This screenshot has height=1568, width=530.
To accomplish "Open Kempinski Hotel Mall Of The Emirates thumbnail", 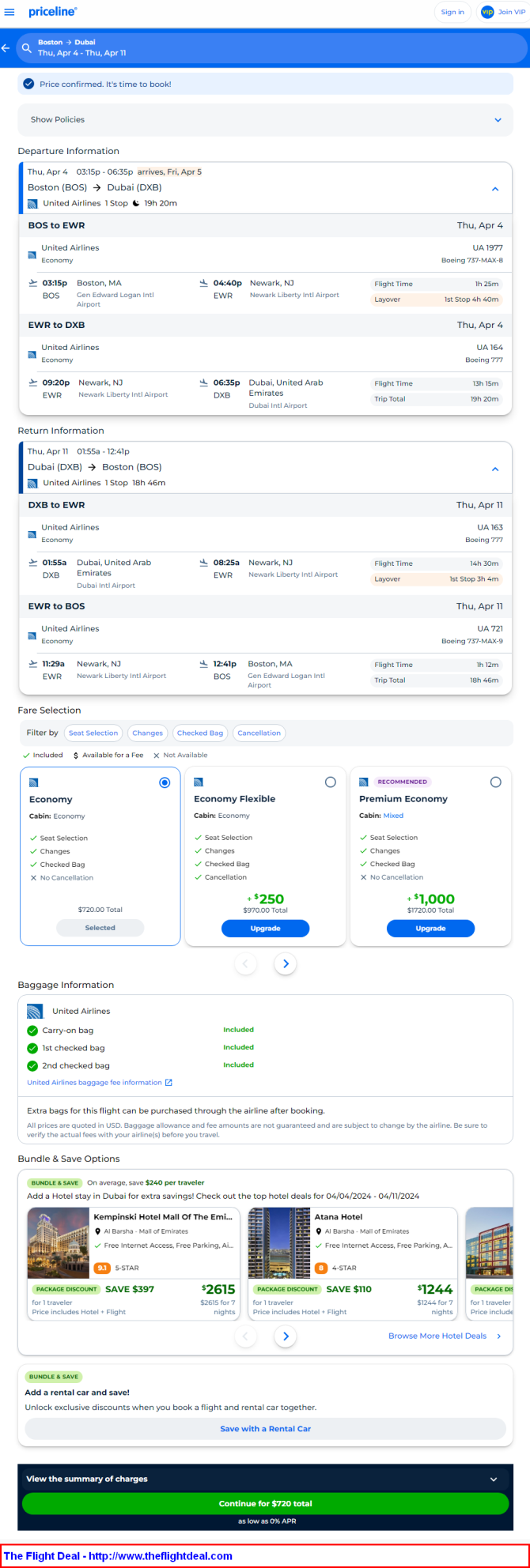I will click(59, 1243).
